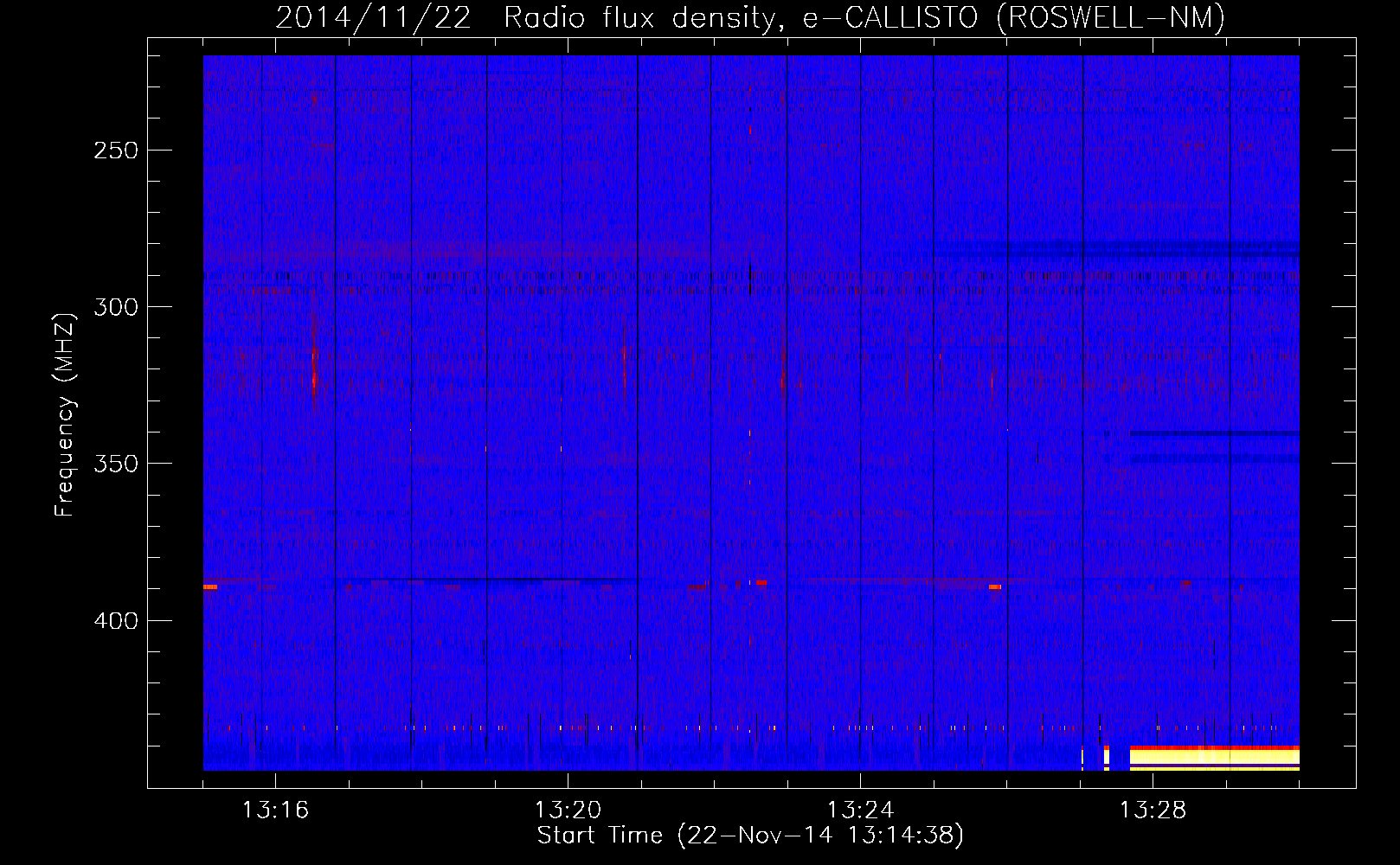Click the 400 frequency tick label
Viewport: 1400px width, 865px height.
(116, 621)
